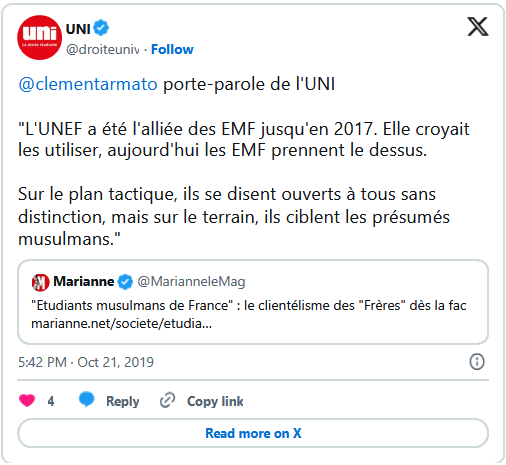Click the Marianne magazine avatar
This screenshot has width=506, height=465.
point(40,282)
